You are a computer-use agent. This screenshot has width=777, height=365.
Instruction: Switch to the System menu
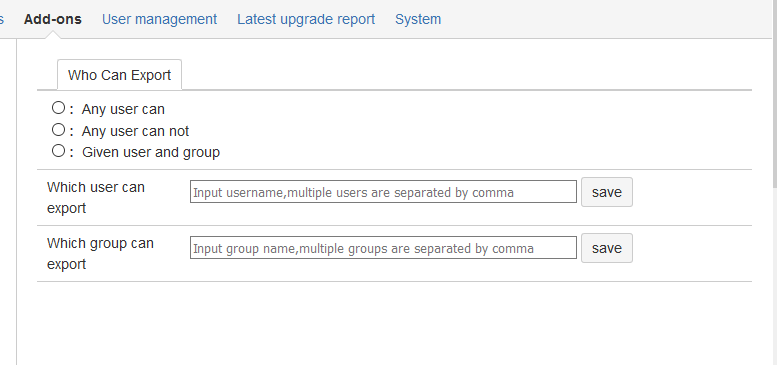pos(418,19)
